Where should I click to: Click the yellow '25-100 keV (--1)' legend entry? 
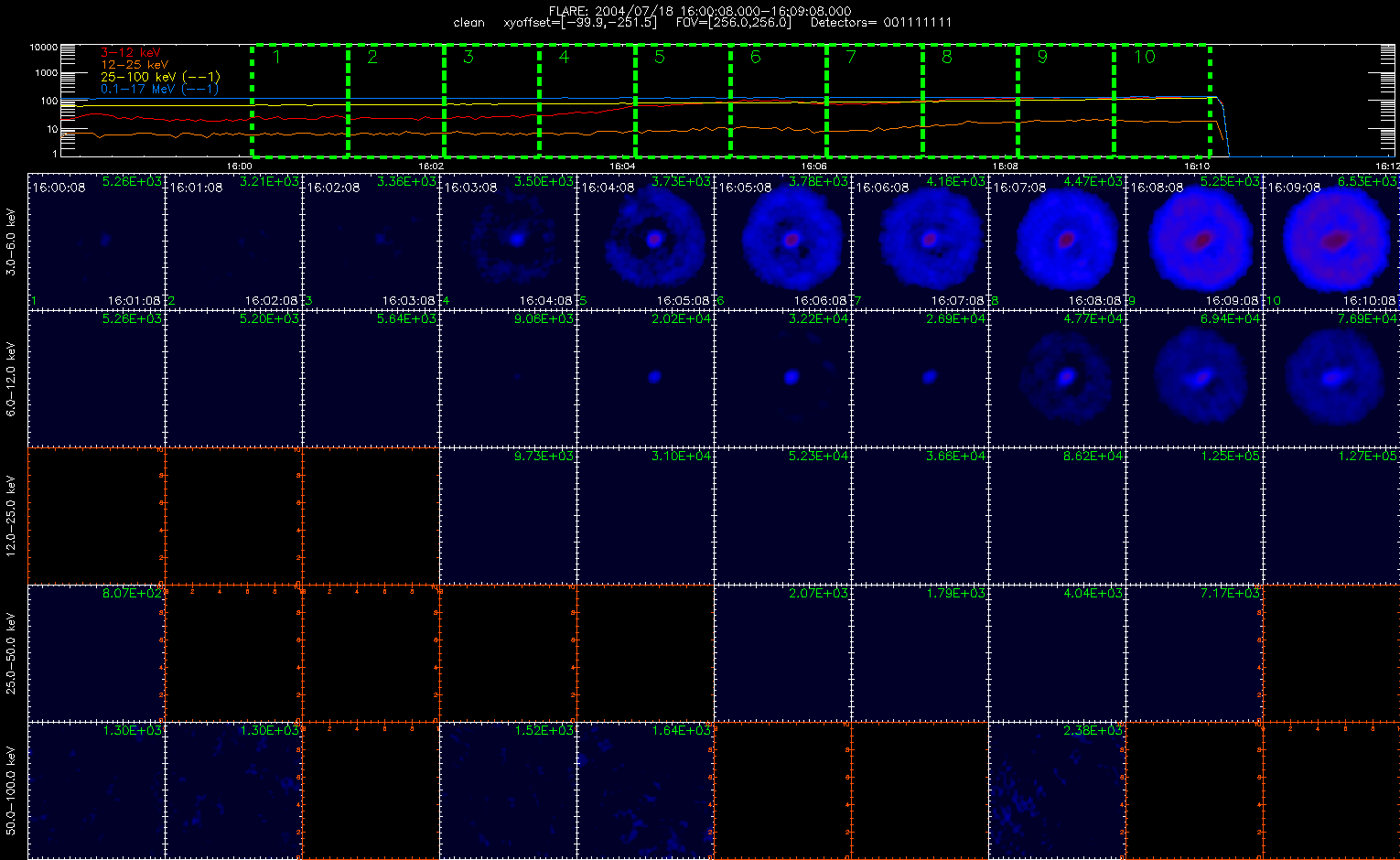[x=160, y=77]
